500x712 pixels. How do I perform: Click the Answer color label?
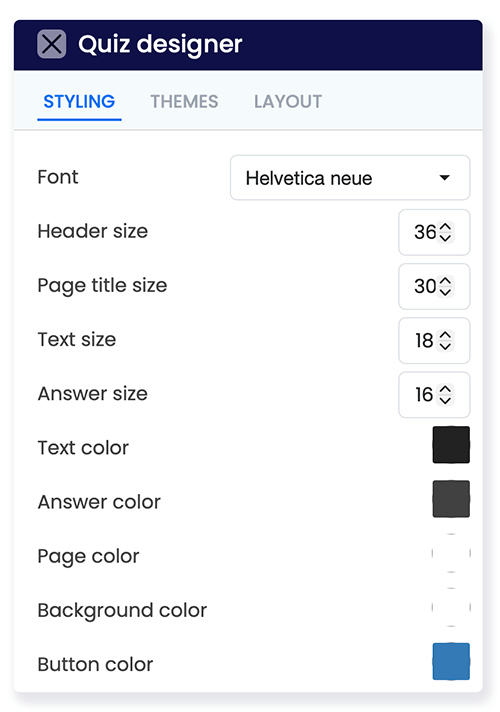pyautogui.click(x=99, y=502)
